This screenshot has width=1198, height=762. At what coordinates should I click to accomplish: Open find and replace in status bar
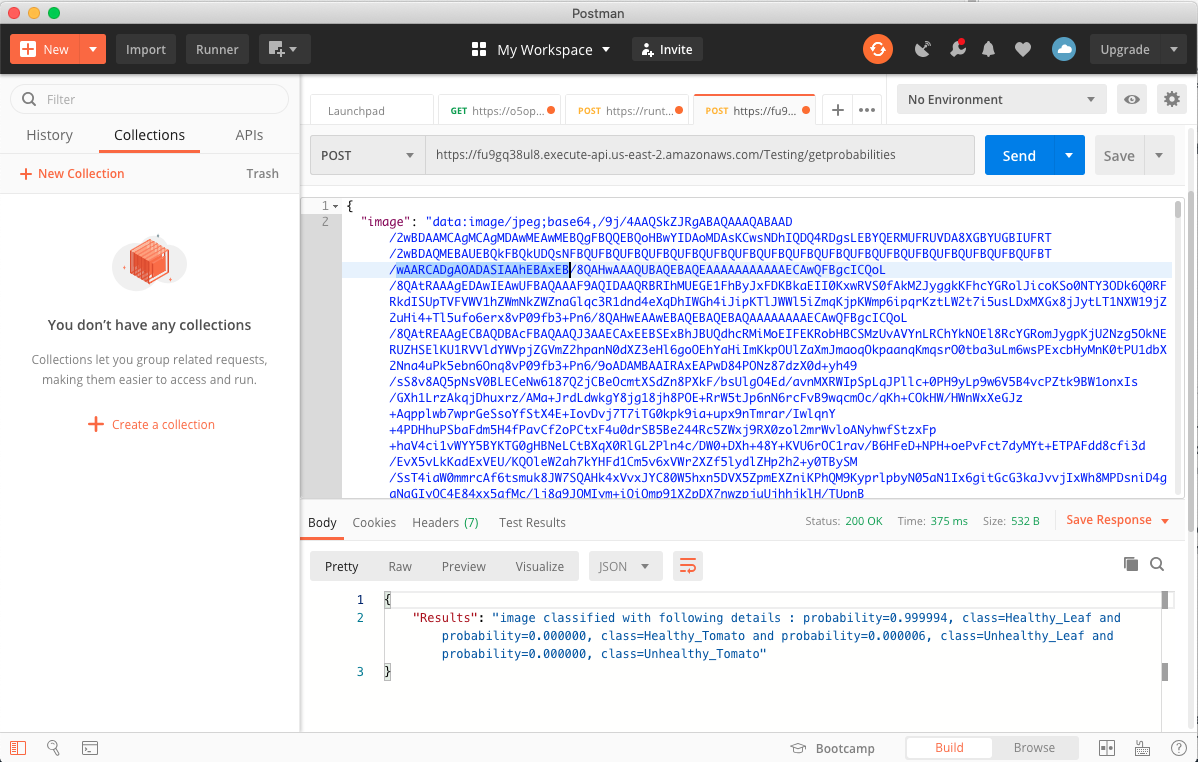[53, 747]
